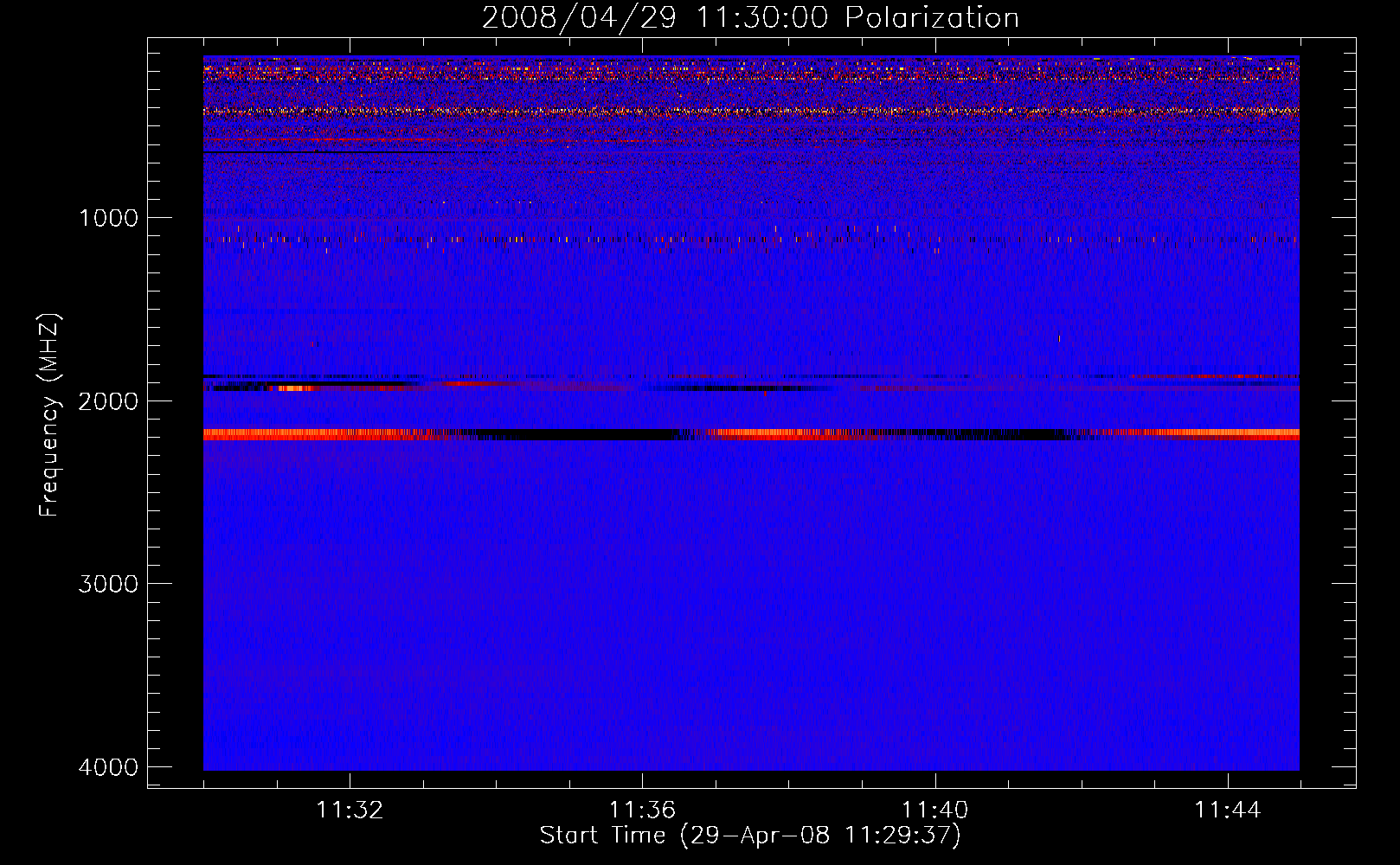Click the 'Start Time (29-Apr-08 11:29:37)' x-axis label

click(750, 836)
